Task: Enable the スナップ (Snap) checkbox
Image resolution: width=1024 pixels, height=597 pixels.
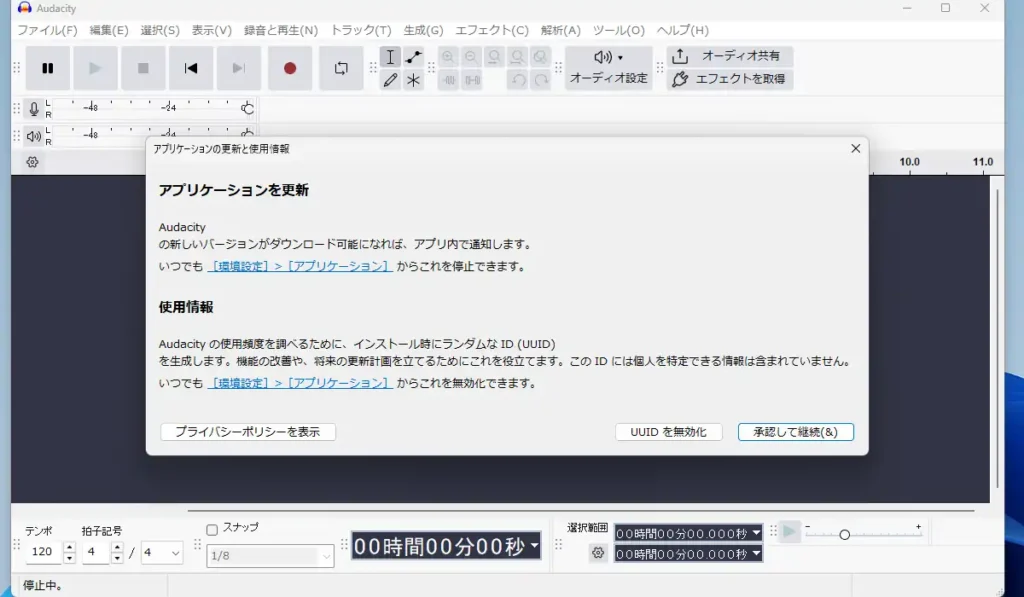Action: tap(214, 528)
